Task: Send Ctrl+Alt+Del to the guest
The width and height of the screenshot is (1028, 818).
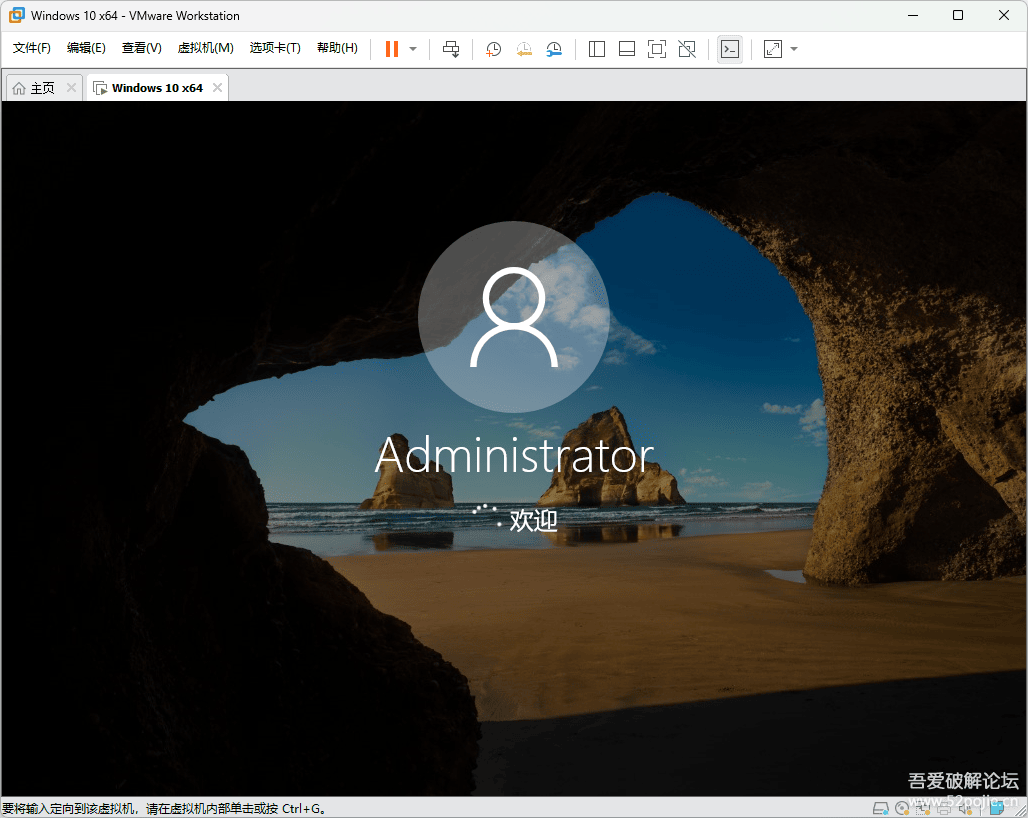Action: 451,48
